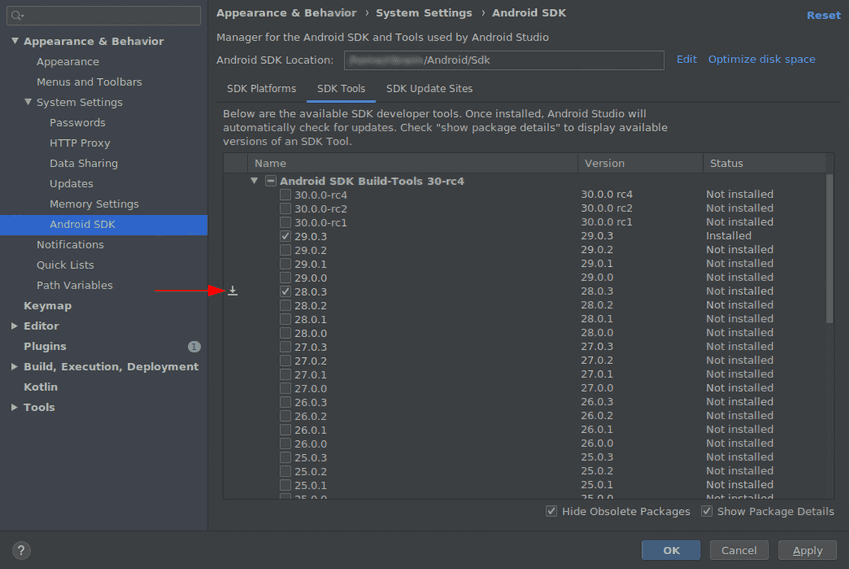
Task: Check the 26.0.0 checkbox
Action: [285, 443]
